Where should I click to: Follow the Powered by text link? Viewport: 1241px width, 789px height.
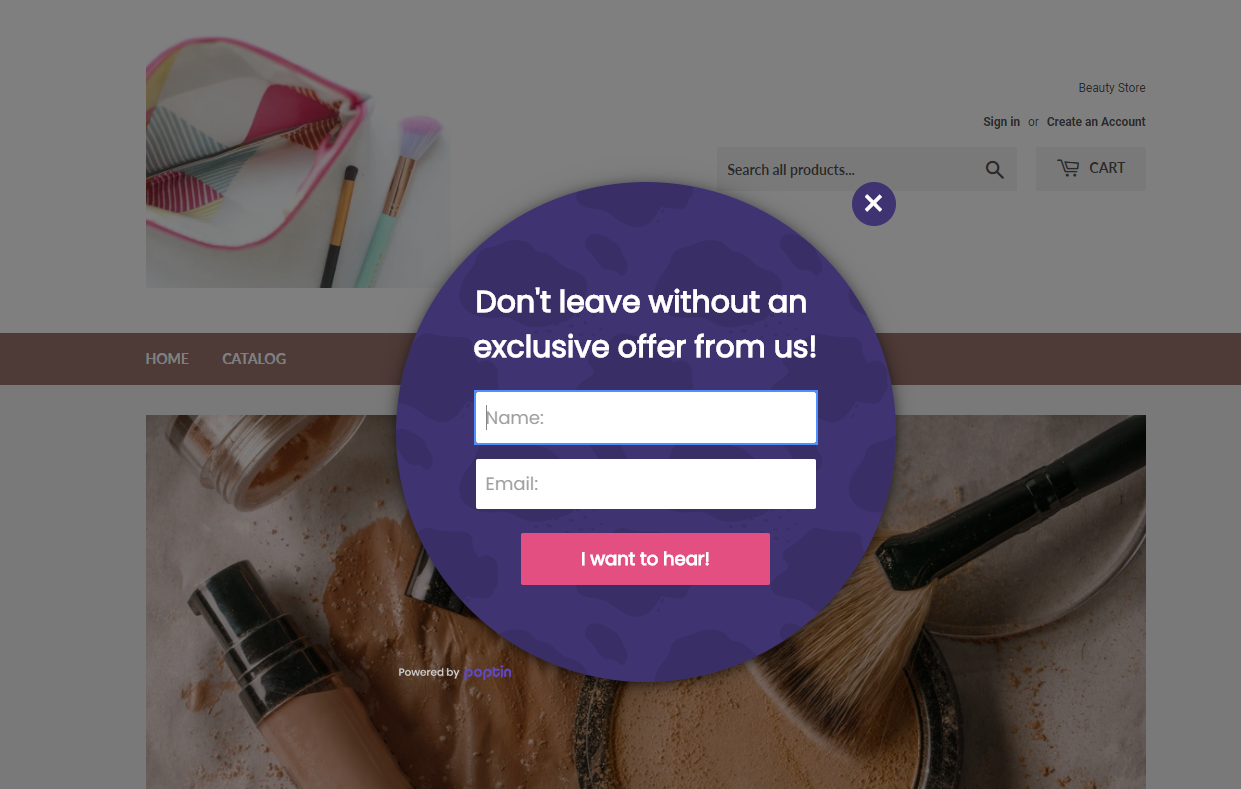pos(429,673)
